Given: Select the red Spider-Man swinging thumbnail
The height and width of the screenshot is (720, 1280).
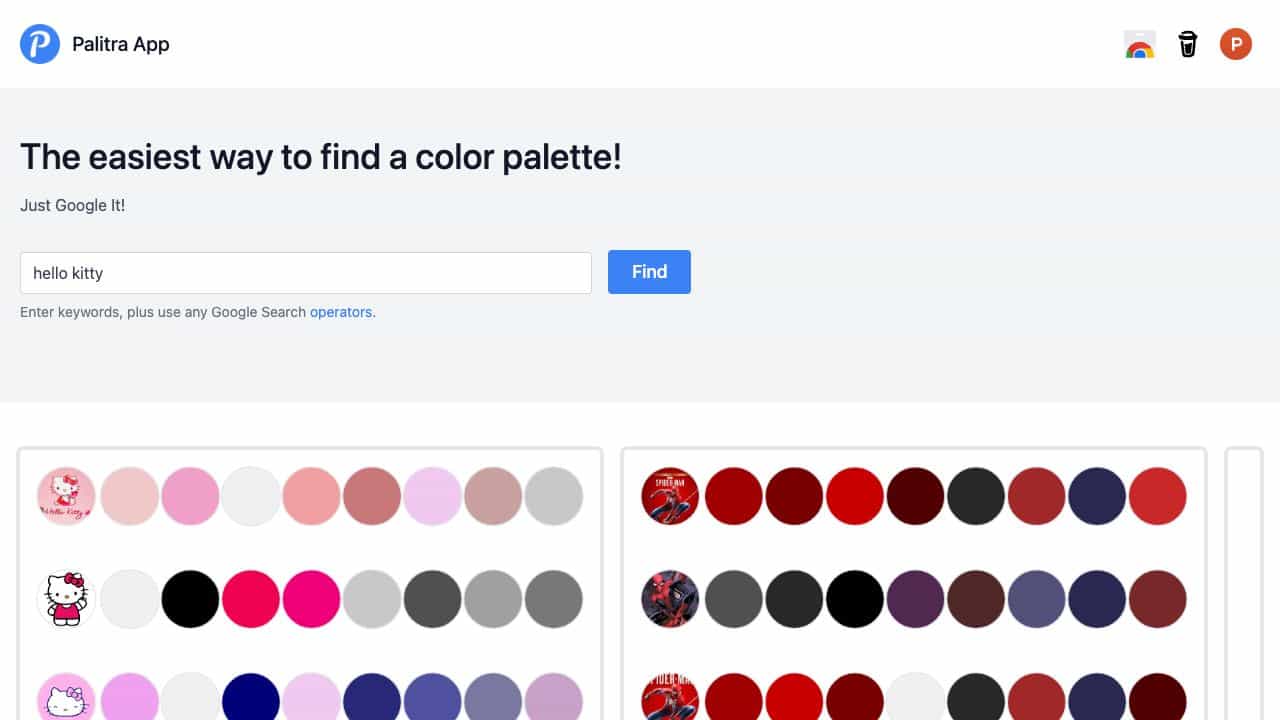Looking at the screenshot, I should tap(670, 496).
